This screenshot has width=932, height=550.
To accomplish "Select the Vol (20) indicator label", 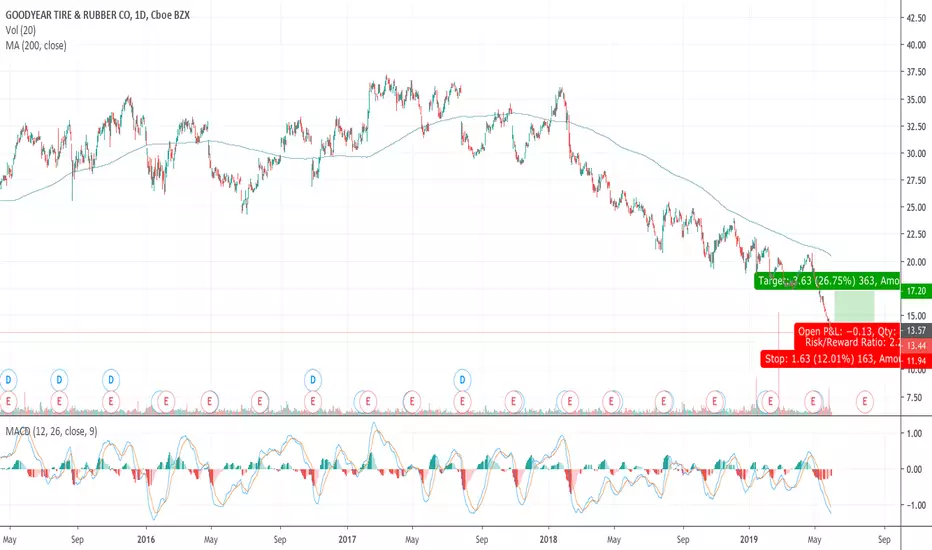I will 21,30.
